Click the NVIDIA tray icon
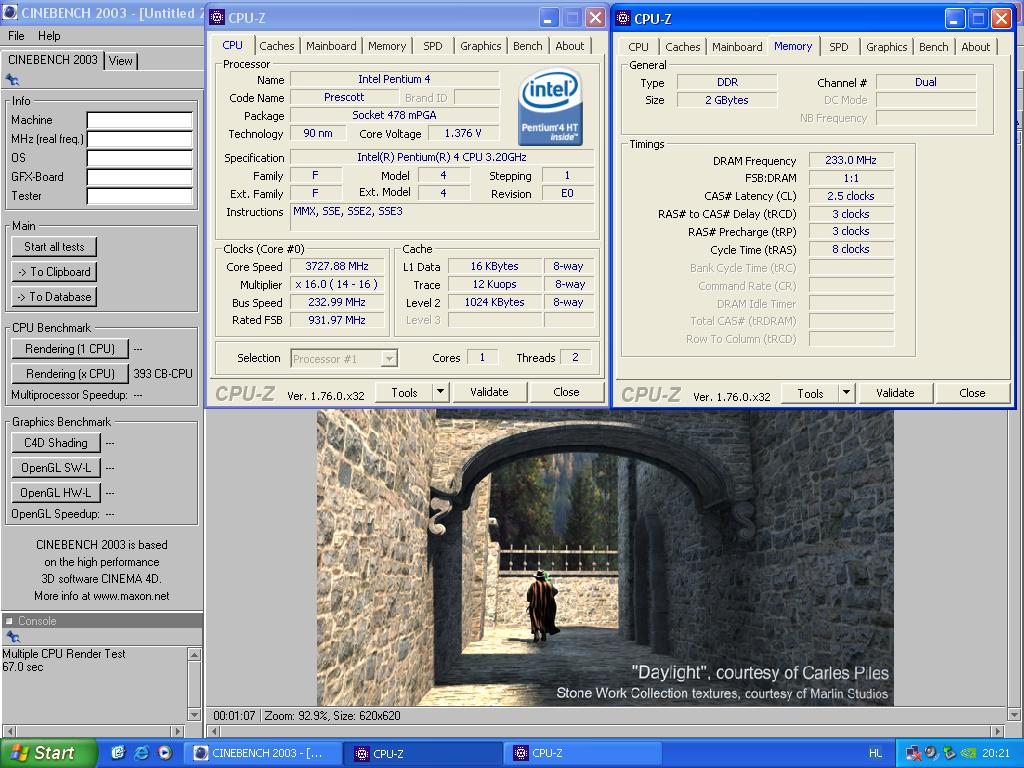The width and height of the screenshot is (1024, 768). click(x=968, y=754)
